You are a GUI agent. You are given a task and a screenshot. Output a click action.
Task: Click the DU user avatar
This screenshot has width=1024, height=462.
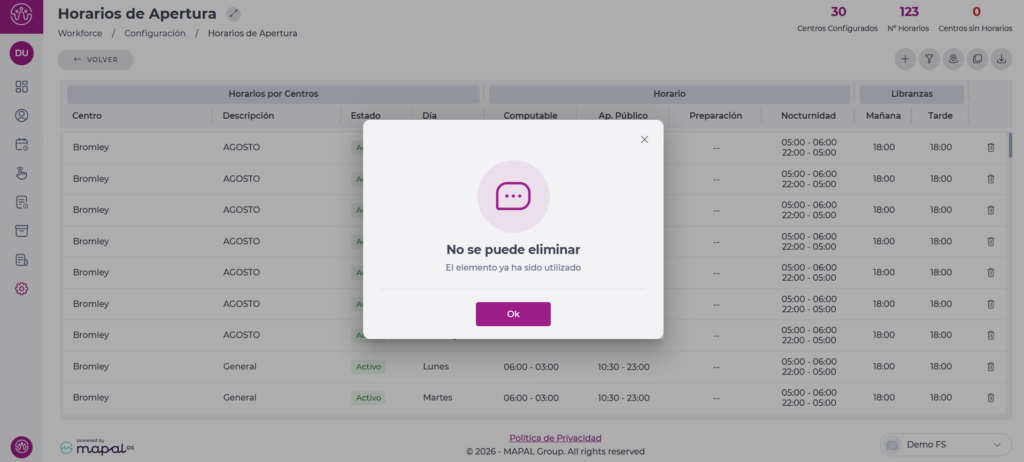tap(22, 53)
